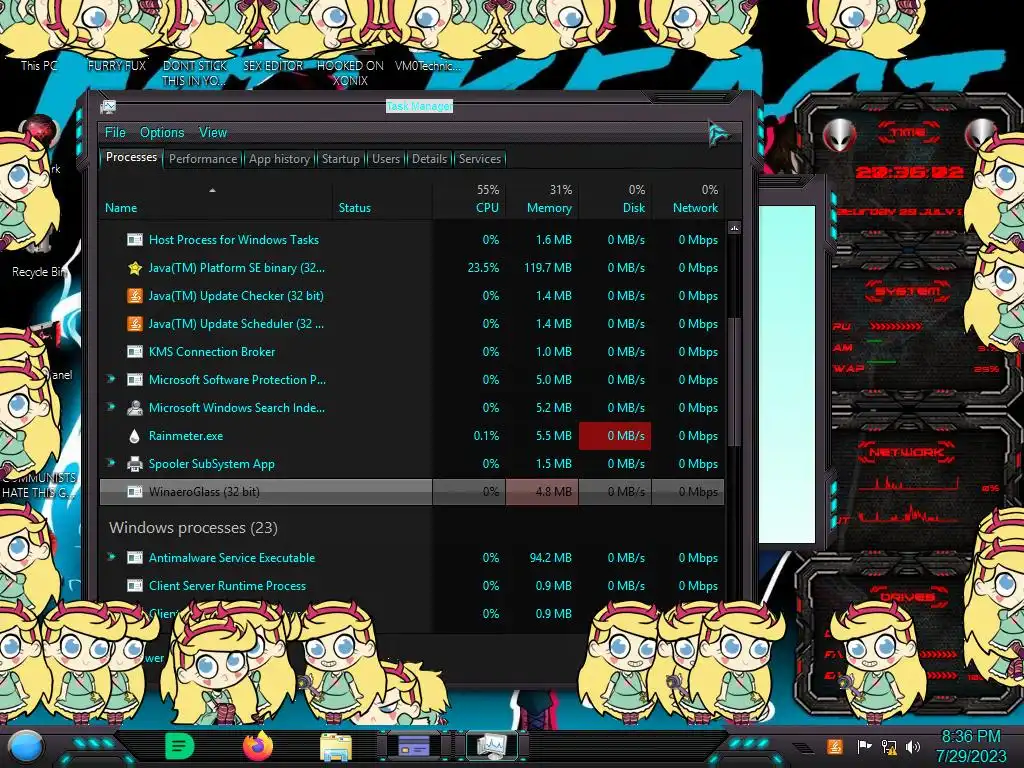
Task: Click the Rainmeter 0 MB/s disk cell
Action: click(x=615, y=436)
